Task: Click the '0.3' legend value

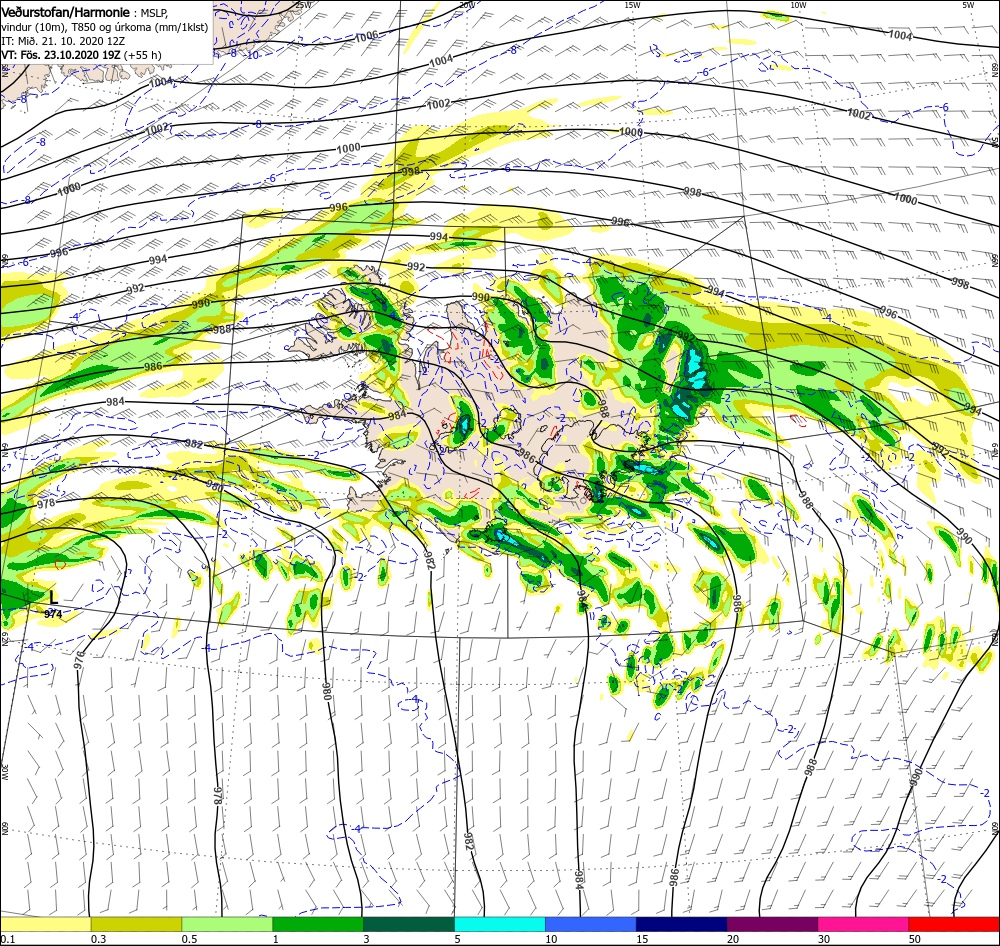Action: click(x=98, y=939)
